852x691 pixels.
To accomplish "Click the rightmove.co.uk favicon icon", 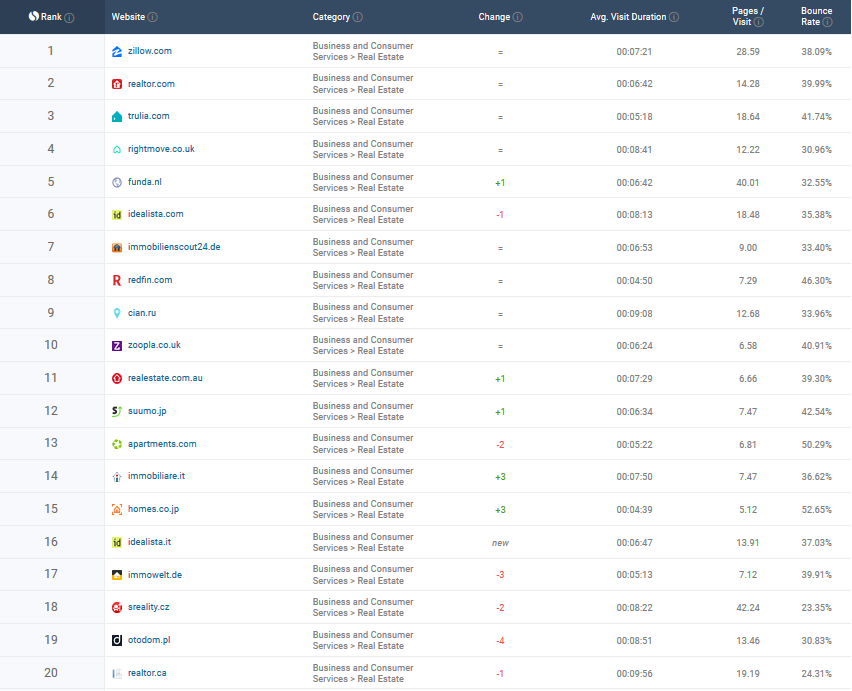I will (x=117, y=149).
